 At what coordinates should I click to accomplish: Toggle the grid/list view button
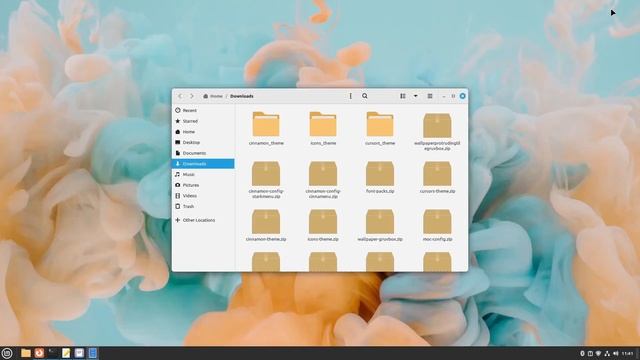(x=402, y=96)
